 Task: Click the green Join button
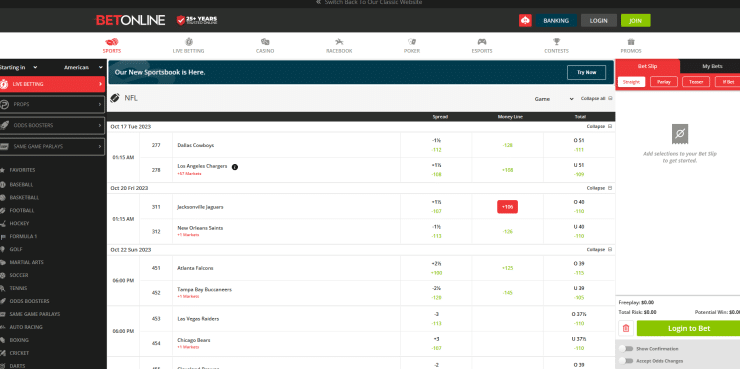click(x=635, y=21)
